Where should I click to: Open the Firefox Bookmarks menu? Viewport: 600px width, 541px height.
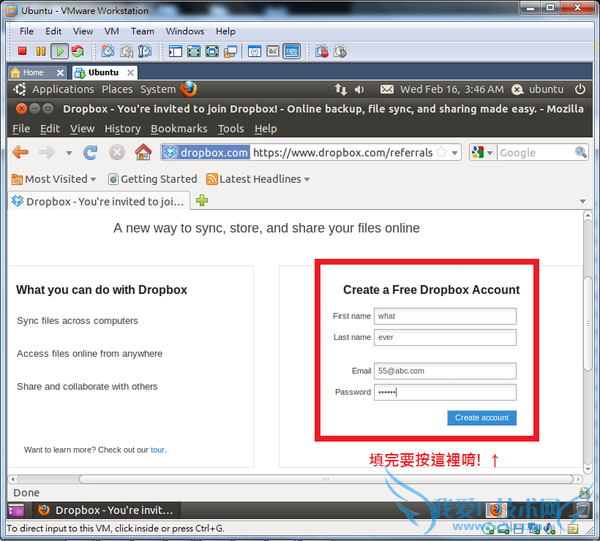(x=179, y=129)
